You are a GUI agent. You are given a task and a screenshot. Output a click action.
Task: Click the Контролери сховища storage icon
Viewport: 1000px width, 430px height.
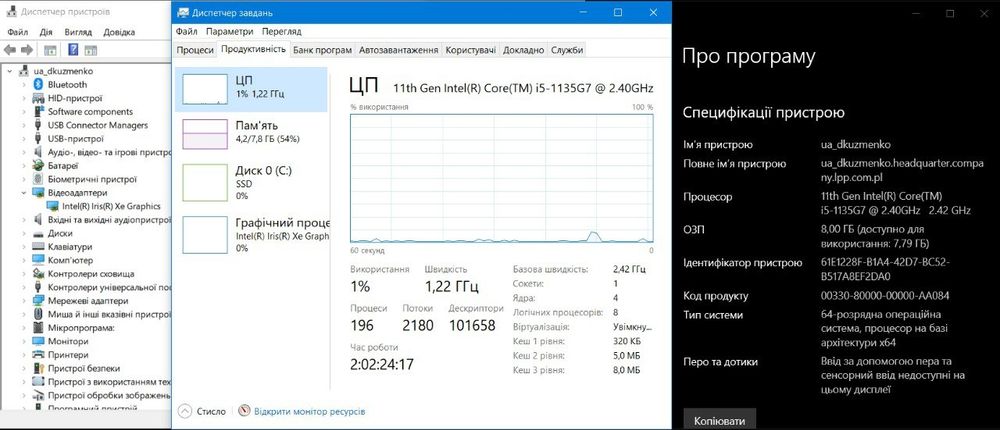coord(38,274)
